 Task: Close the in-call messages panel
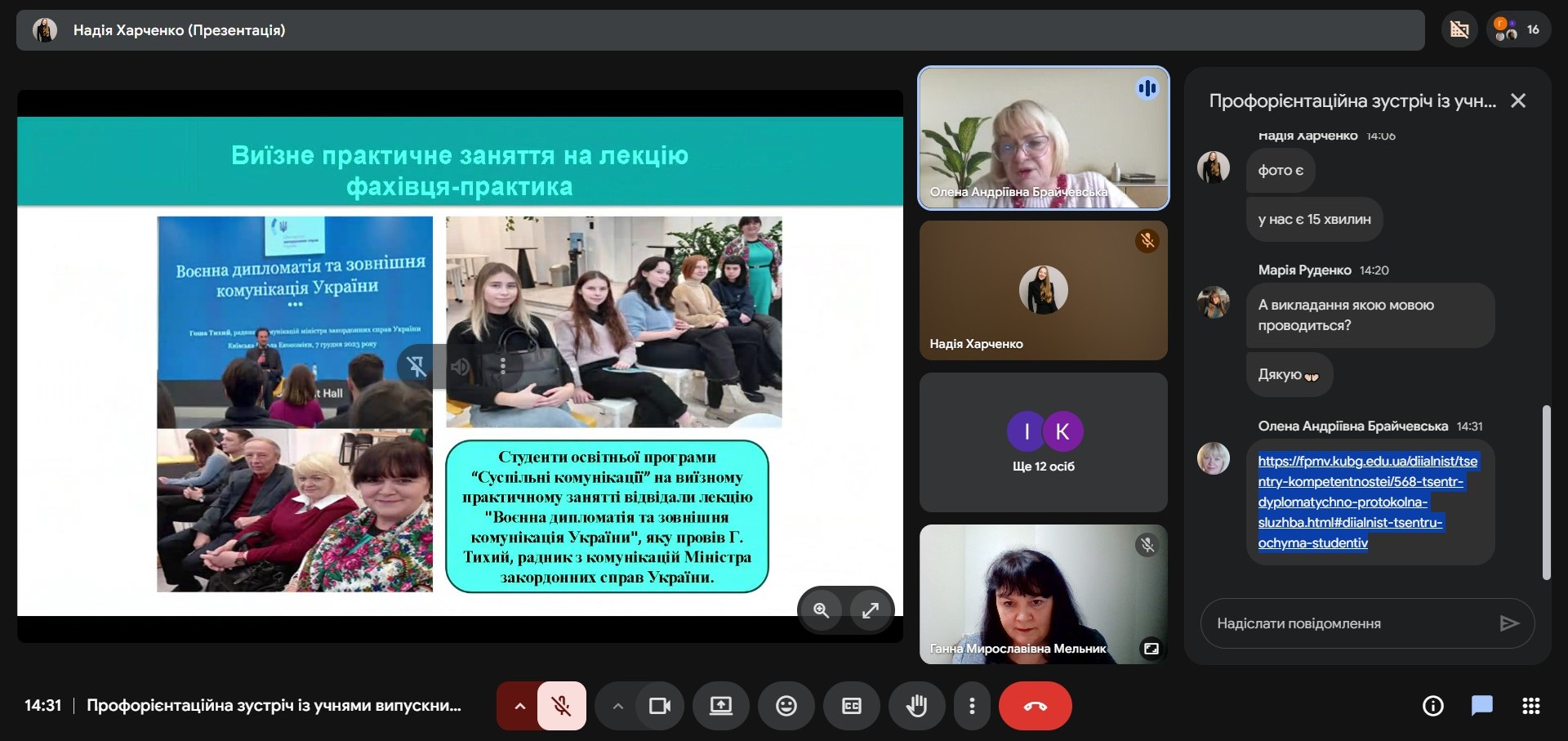pos(1517,100)
